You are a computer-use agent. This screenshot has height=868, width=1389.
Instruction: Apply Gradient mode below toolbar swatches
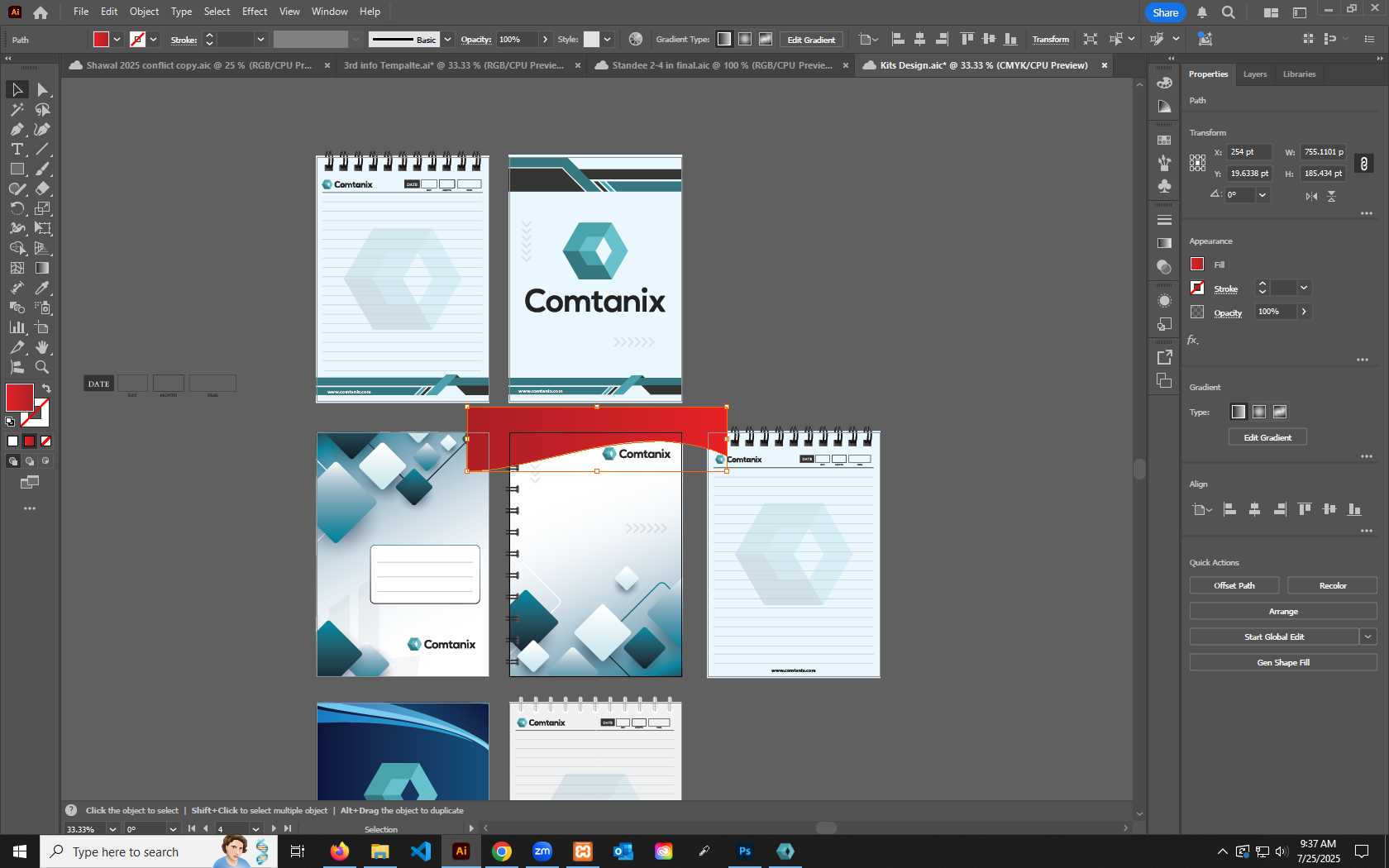point(30,441)
